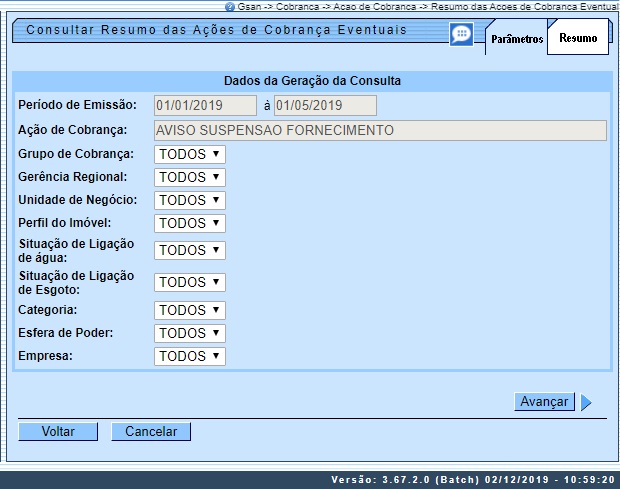Click the speech bubble icon in the header
This screenshot has width=620, height=489.
pyautogui.click(x=461, y=36)
